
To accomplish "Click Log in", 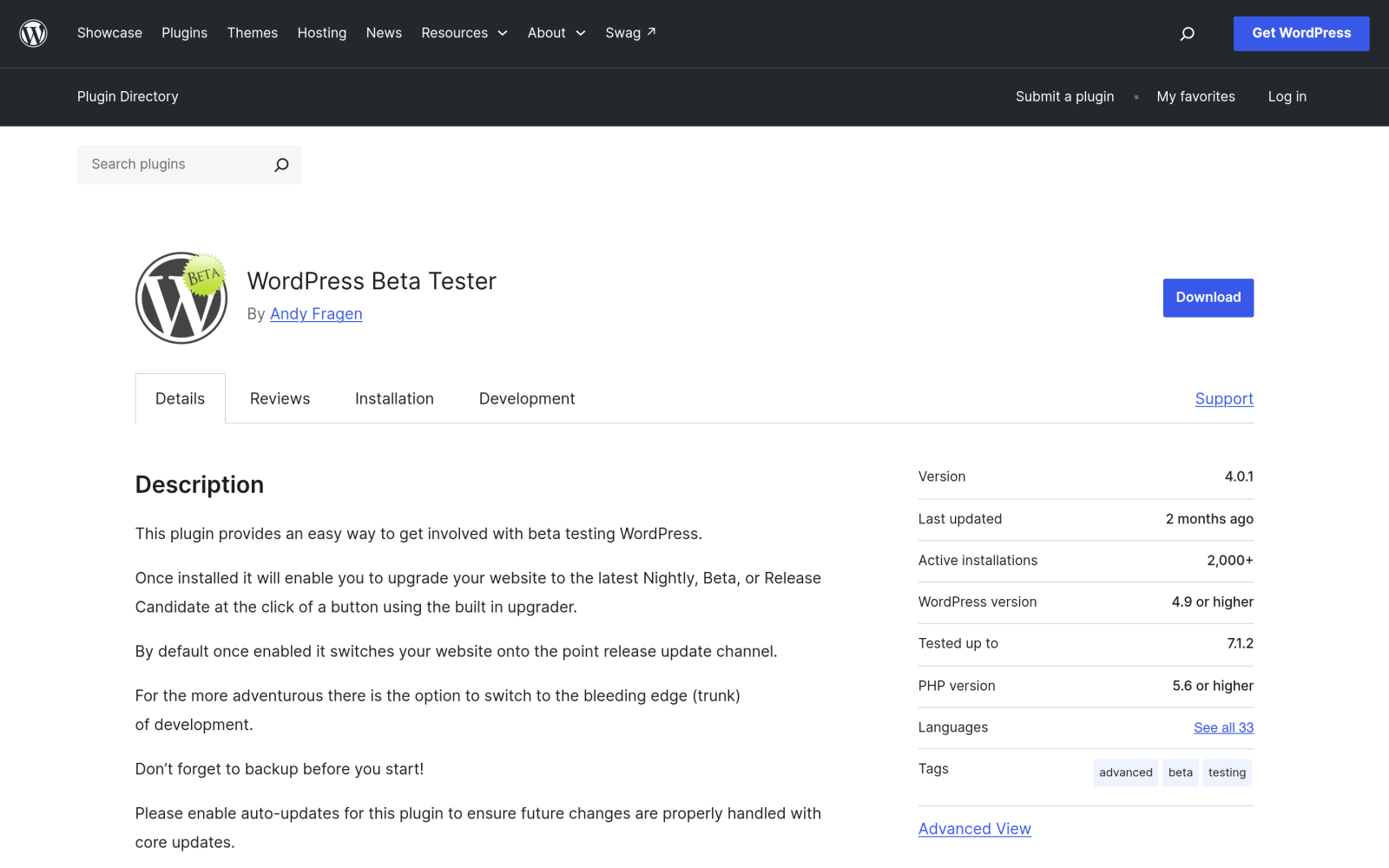I will pyautogui.click(x=1287, y=96).
